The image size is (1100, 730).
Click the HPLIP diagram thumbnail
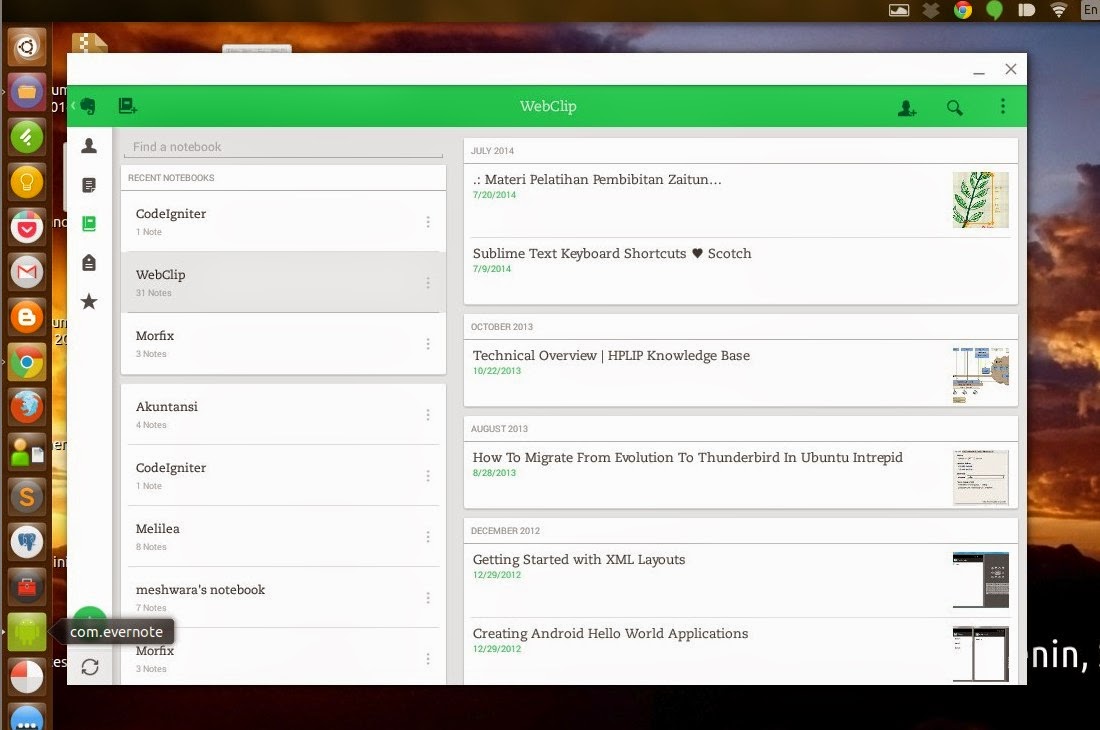pos(980,375)
